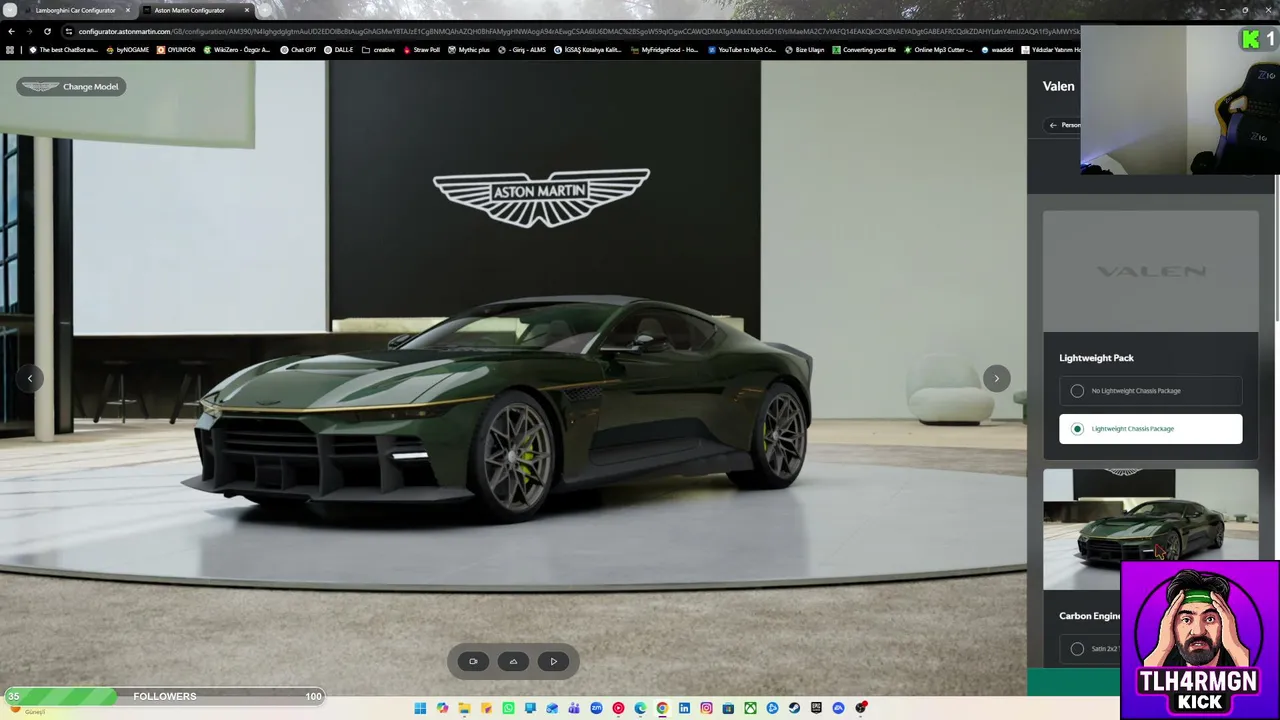
Task: Click the browser back button
Action: 11,31
